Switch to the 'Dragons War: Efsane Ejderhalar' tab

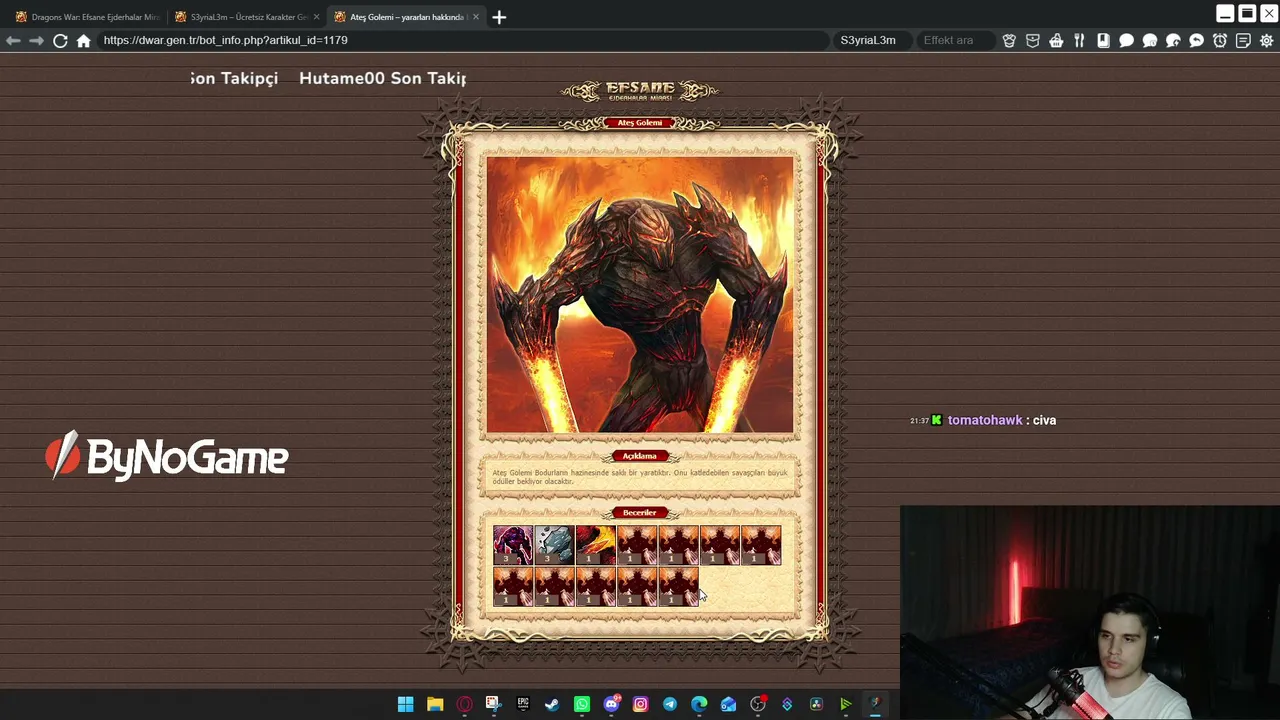[x=87, y=17]
